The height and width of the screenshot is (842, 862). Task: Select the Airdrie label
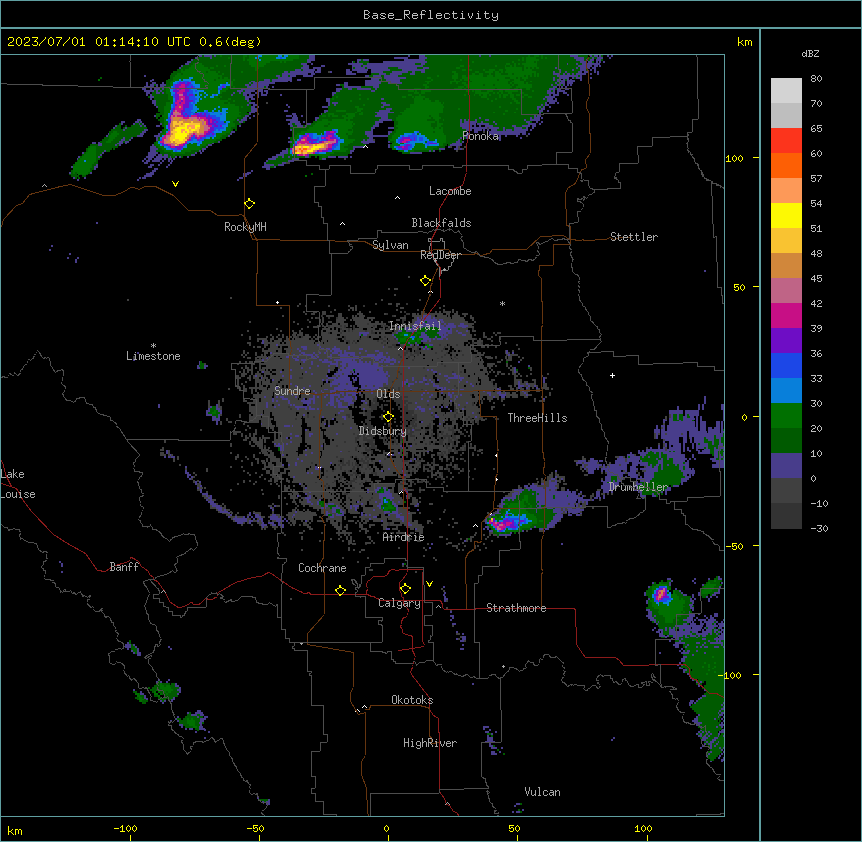(404, 537)
